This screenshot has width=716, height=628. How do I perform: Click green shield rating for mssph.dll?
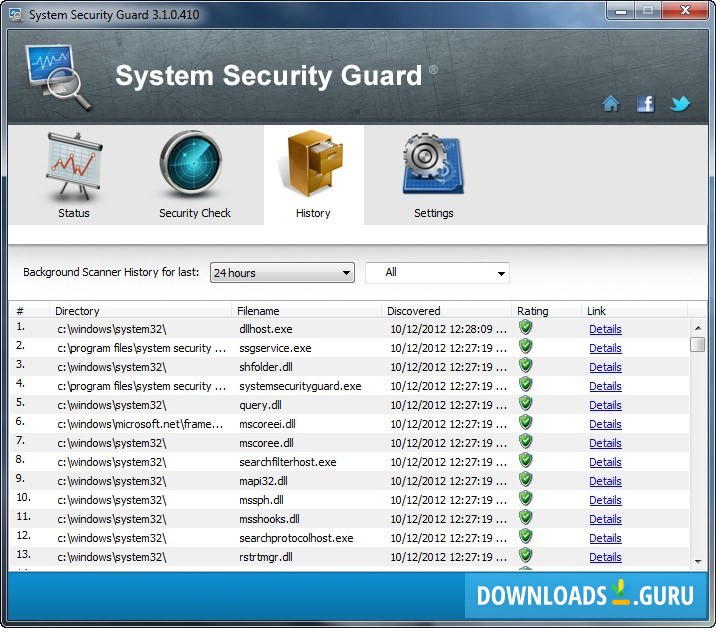pyautogui.click(x=526, y=499)
